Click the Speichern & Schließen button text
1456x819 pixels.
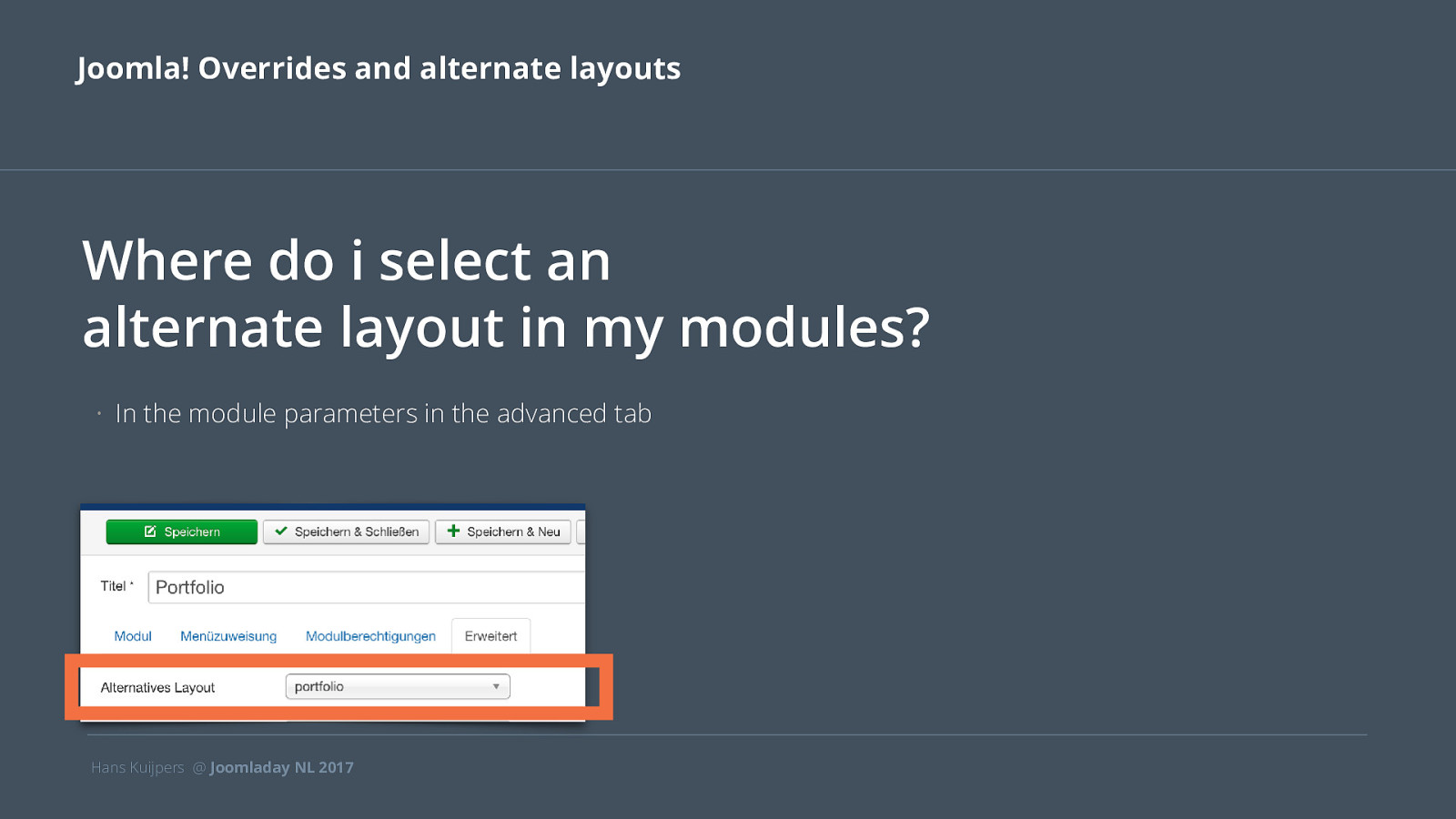(x=357, y=531)
